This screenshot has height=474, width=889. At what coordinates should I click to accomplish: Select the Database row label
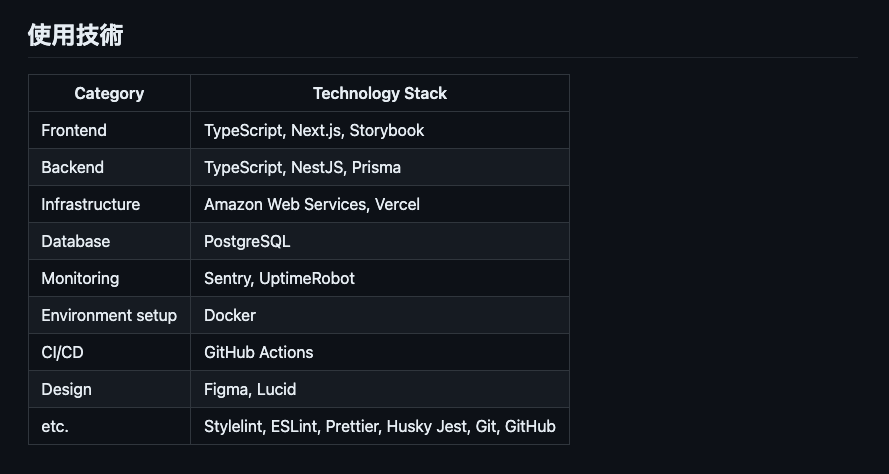(109, 241)
